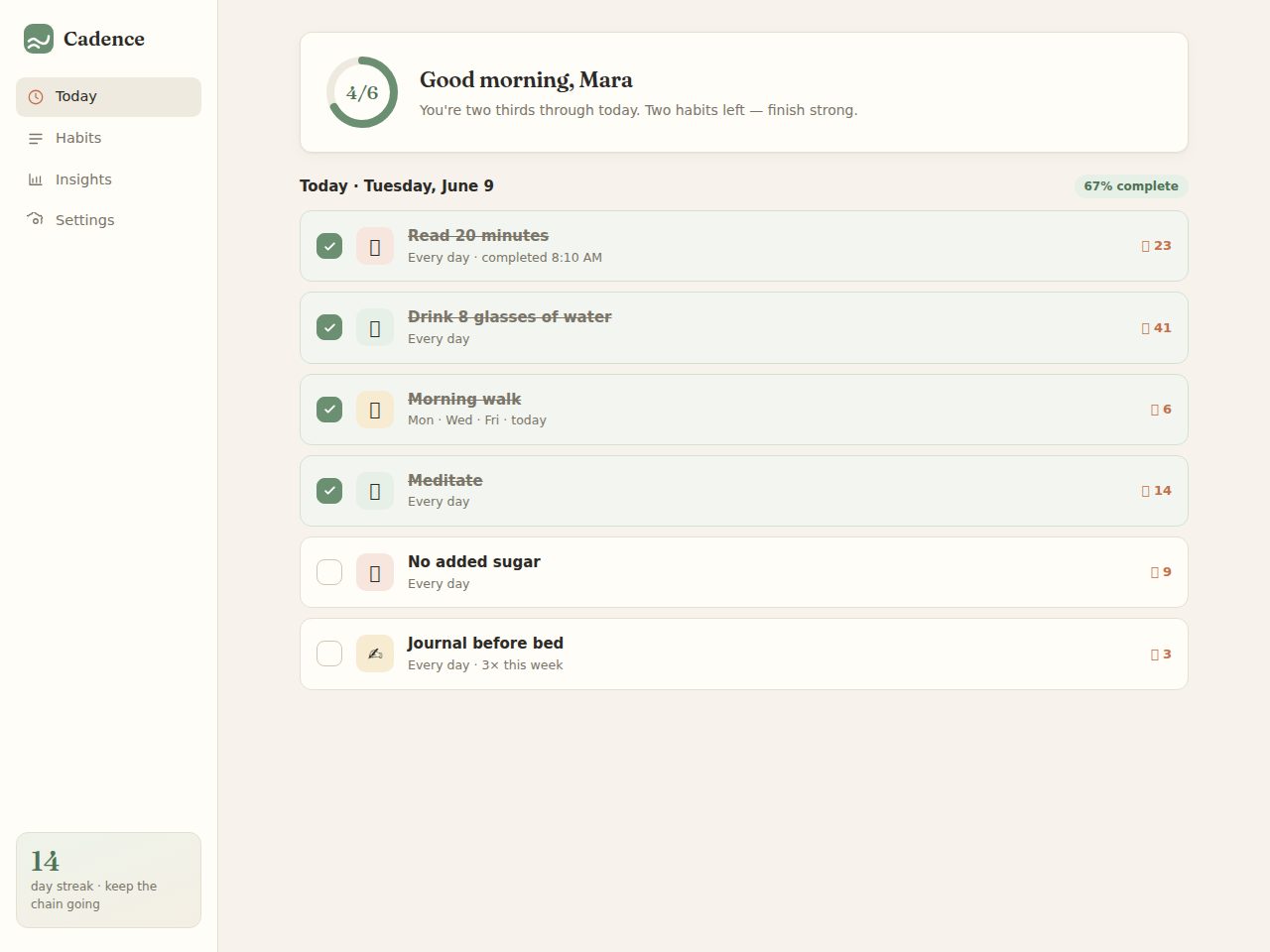
Task: Click the 3 streak badge on Journal
Action: coord(1161,654)
